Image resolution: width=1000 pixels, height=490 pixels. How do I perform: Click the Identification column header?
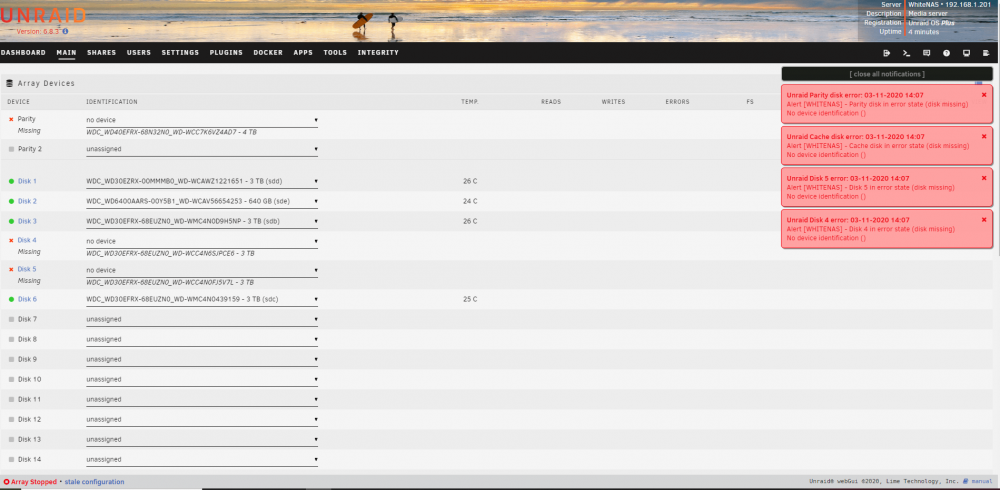tap(112, 102)
